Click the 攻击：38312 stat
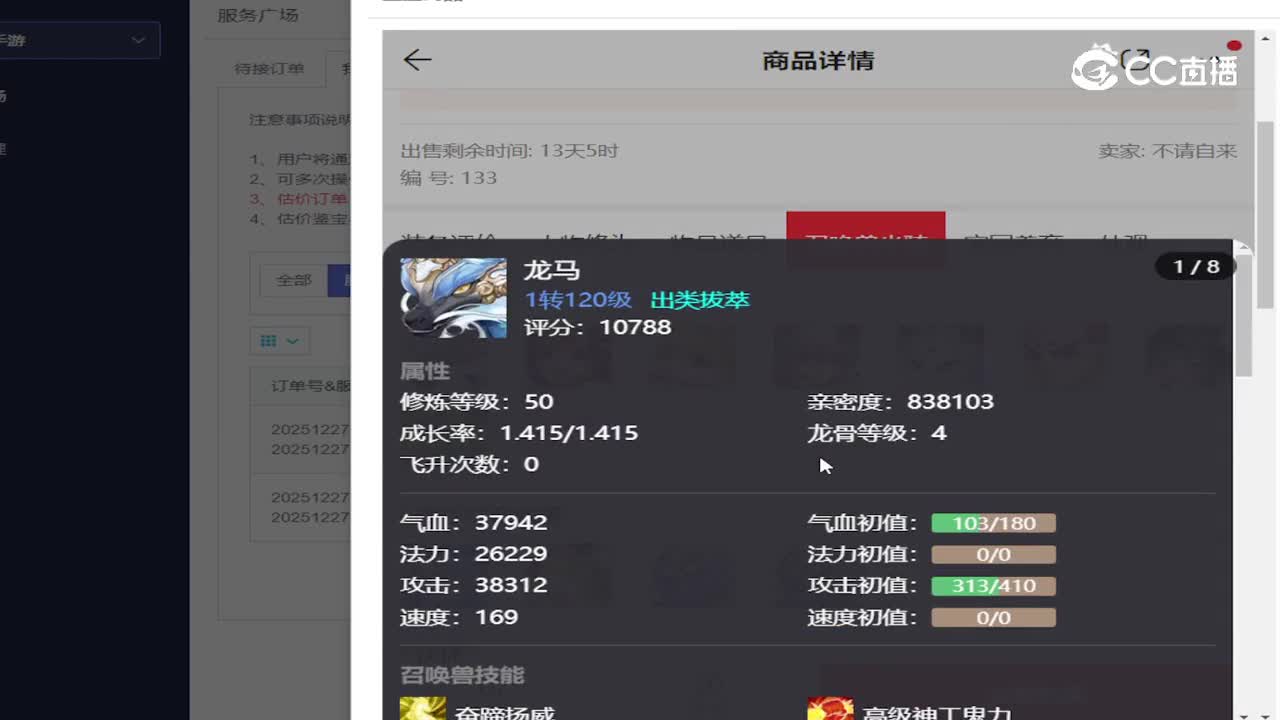Image resolution: width=1280 pixels, height=720 pixels. pyautogui.click(x=474, y=585)
